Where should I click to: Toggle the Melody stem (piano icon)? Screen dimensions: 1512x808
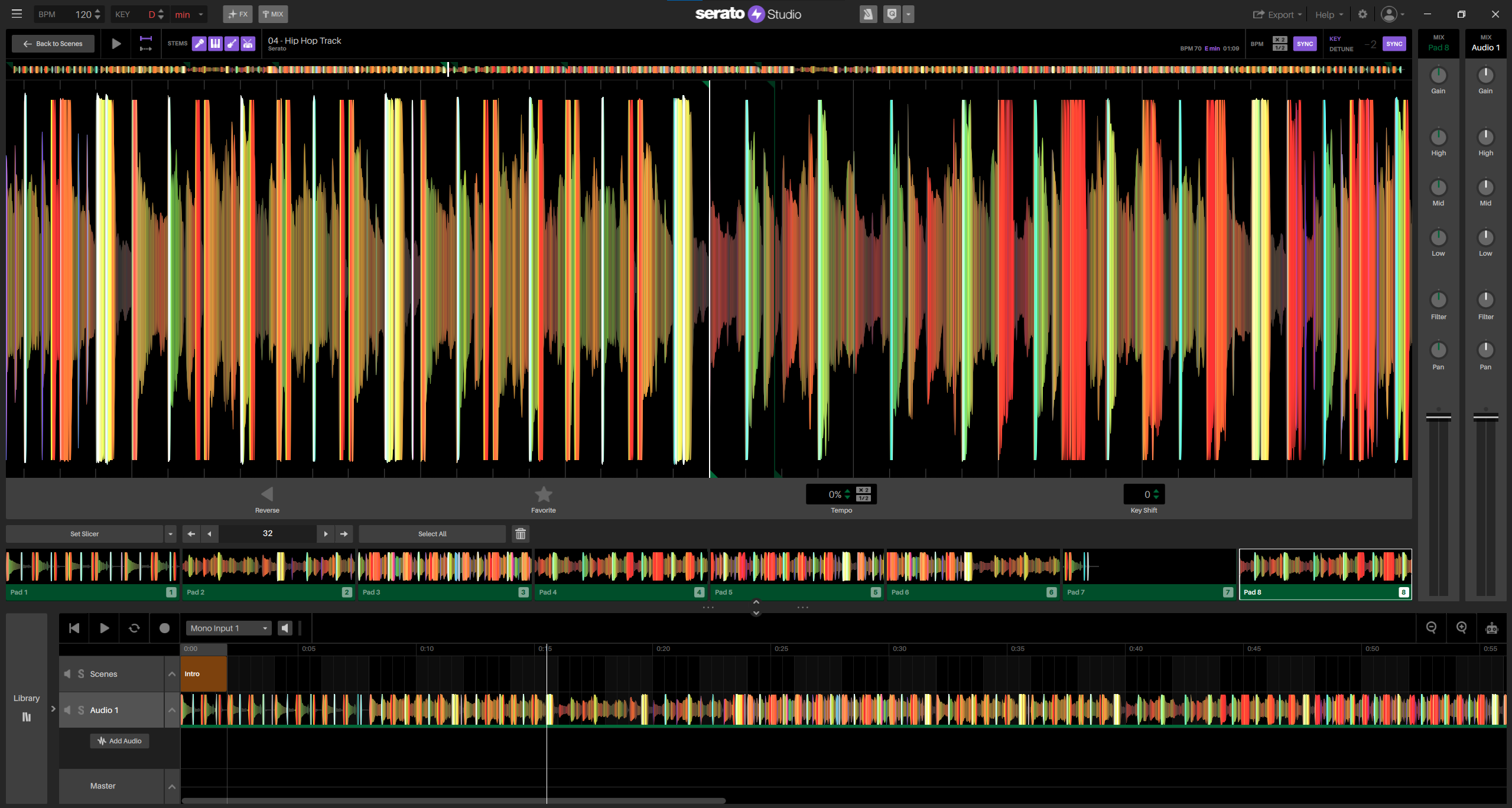click(x=215, y=43)
